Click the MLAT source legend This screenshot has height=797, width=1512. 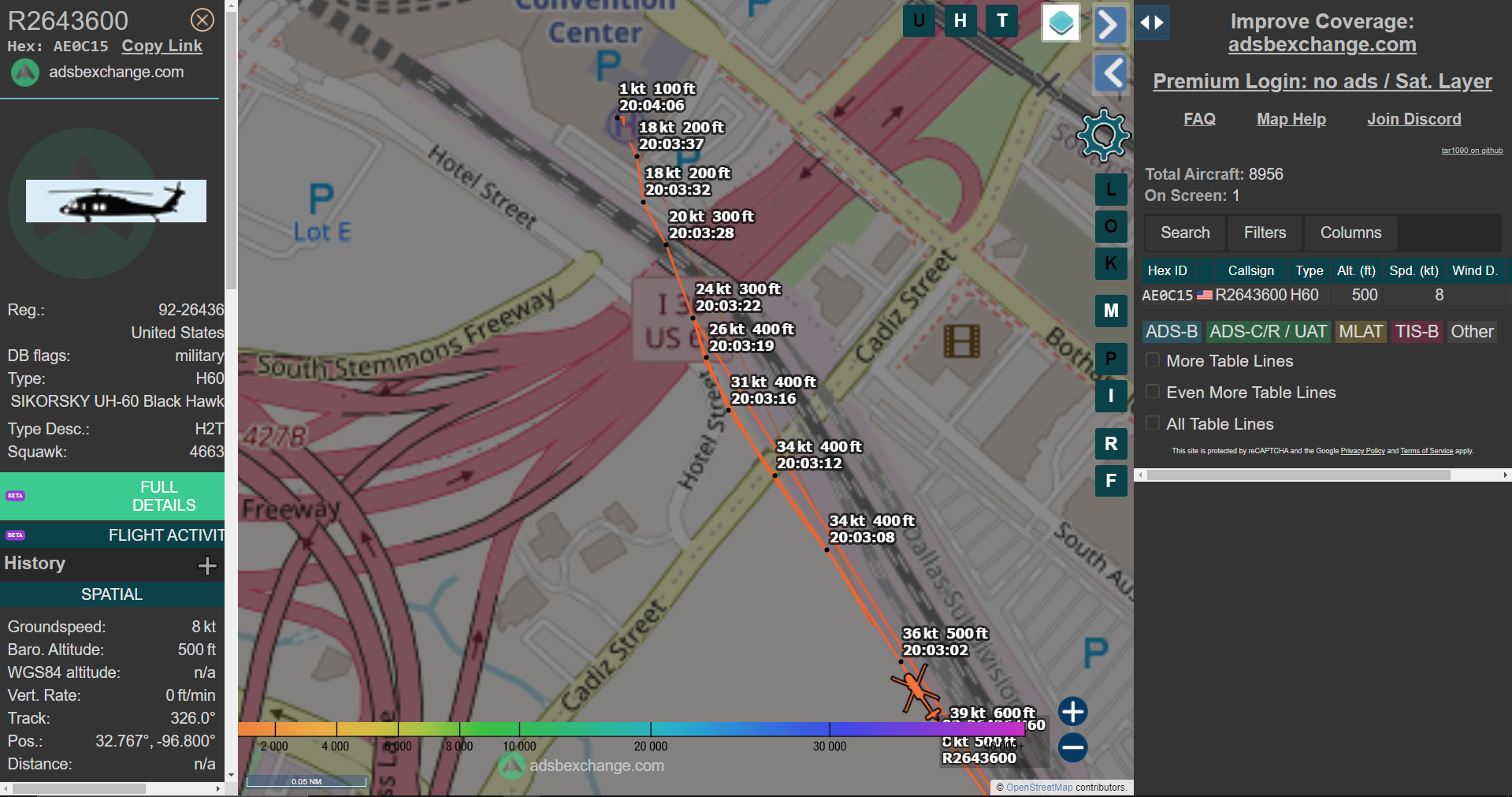pyautogui.click(x=1361, y=332)
